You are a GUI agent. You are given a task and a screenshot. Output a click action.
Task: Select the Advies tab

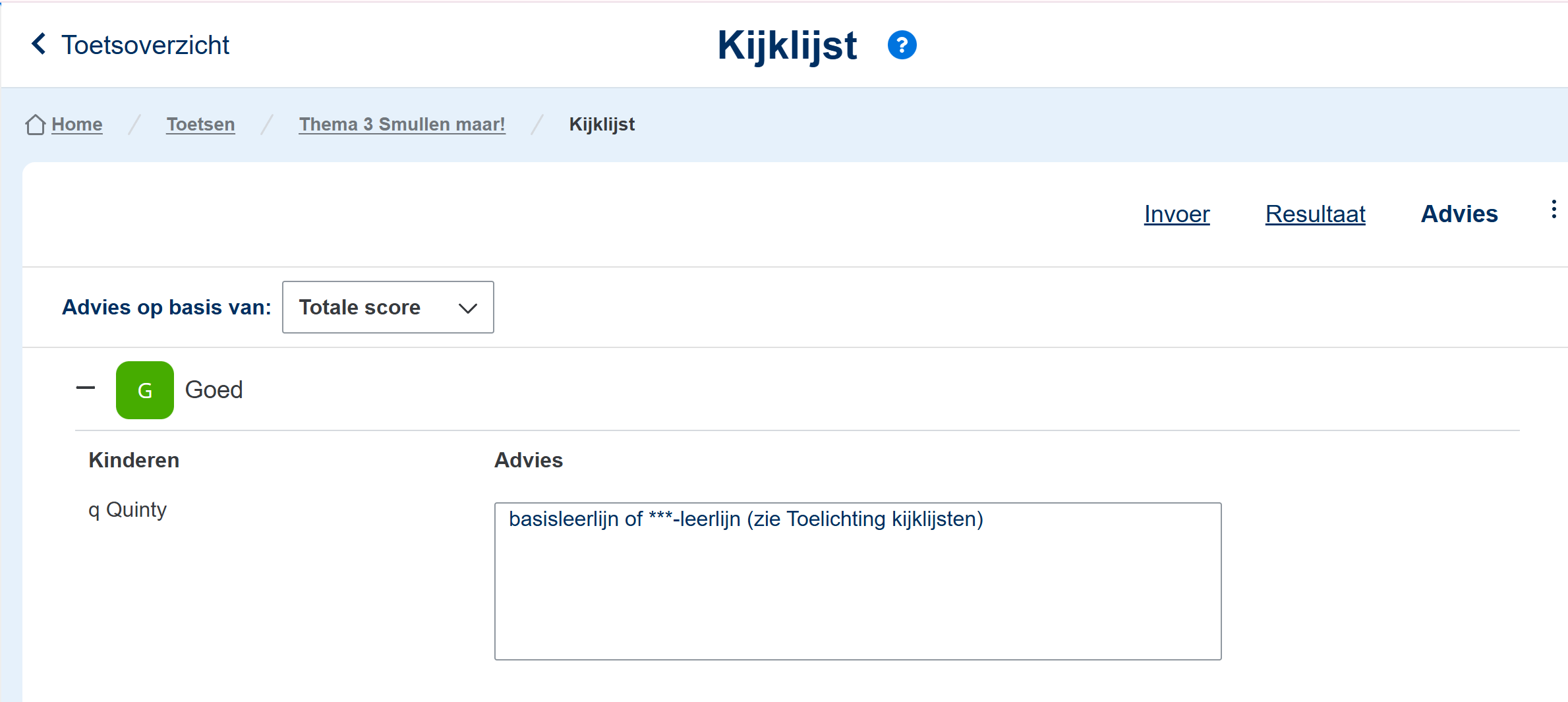1459,214
